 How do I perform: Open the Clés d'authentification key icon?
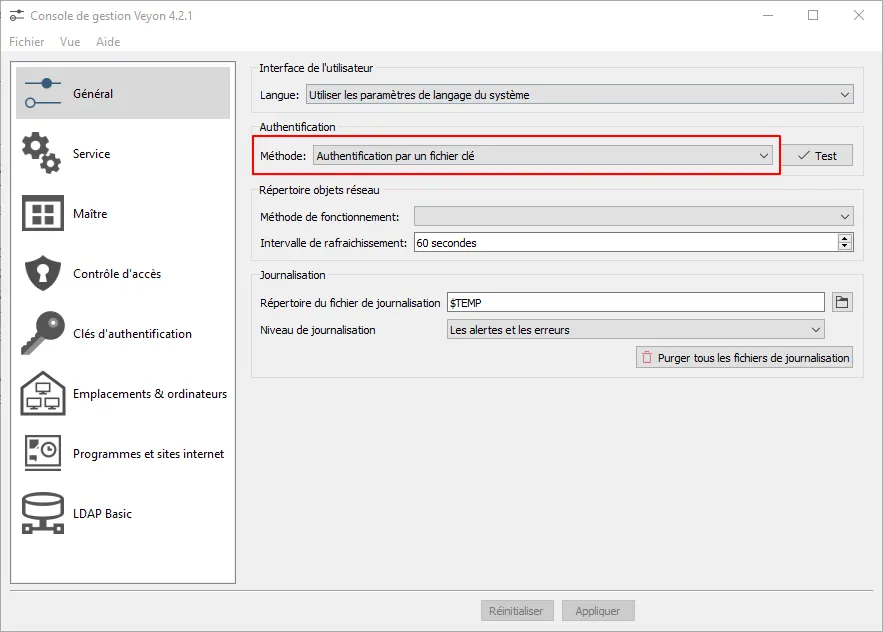tap(43, 333)
